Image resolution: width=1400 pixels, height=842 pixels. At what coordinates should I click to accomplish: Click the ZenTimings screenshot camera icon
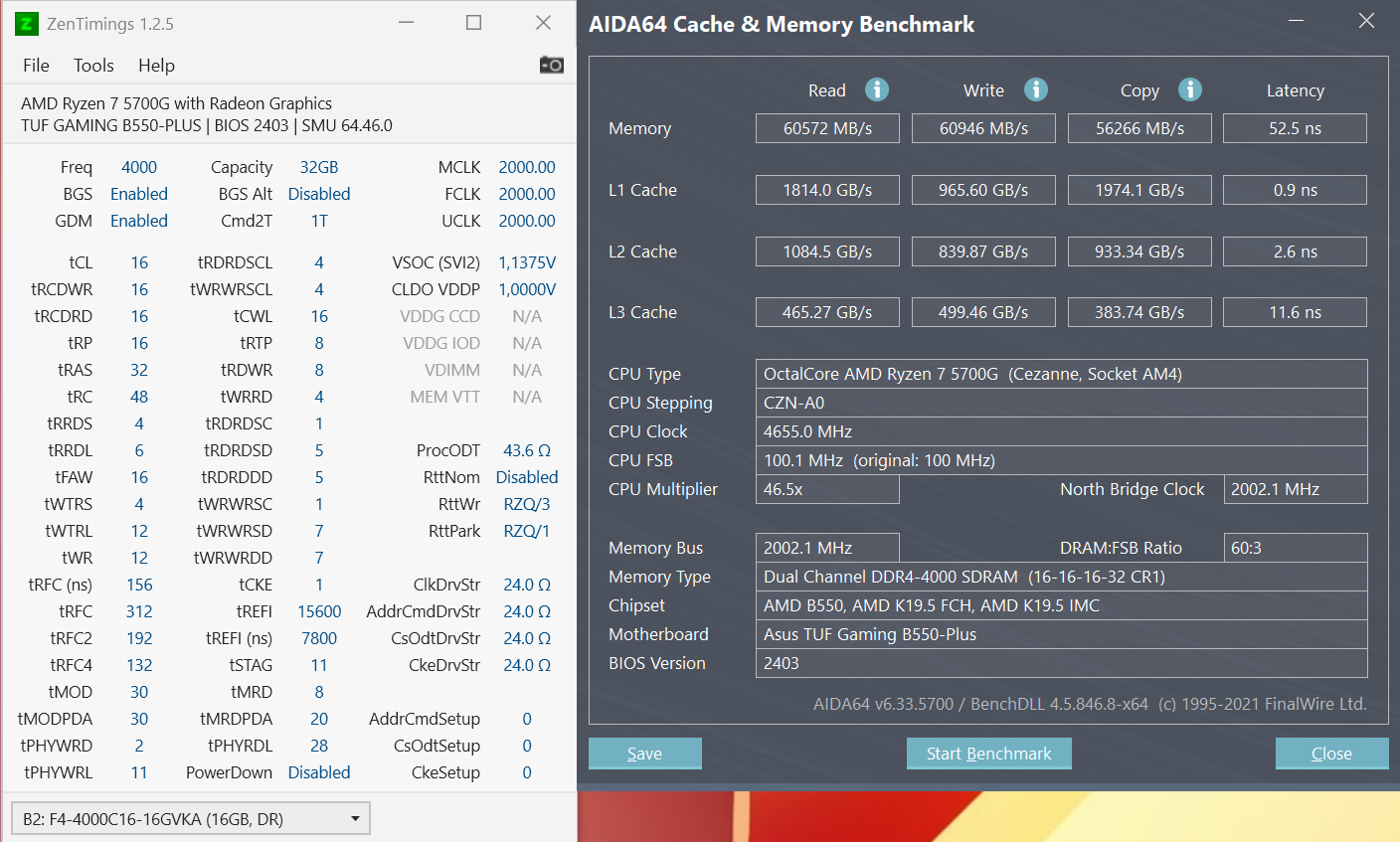[552, 65]
